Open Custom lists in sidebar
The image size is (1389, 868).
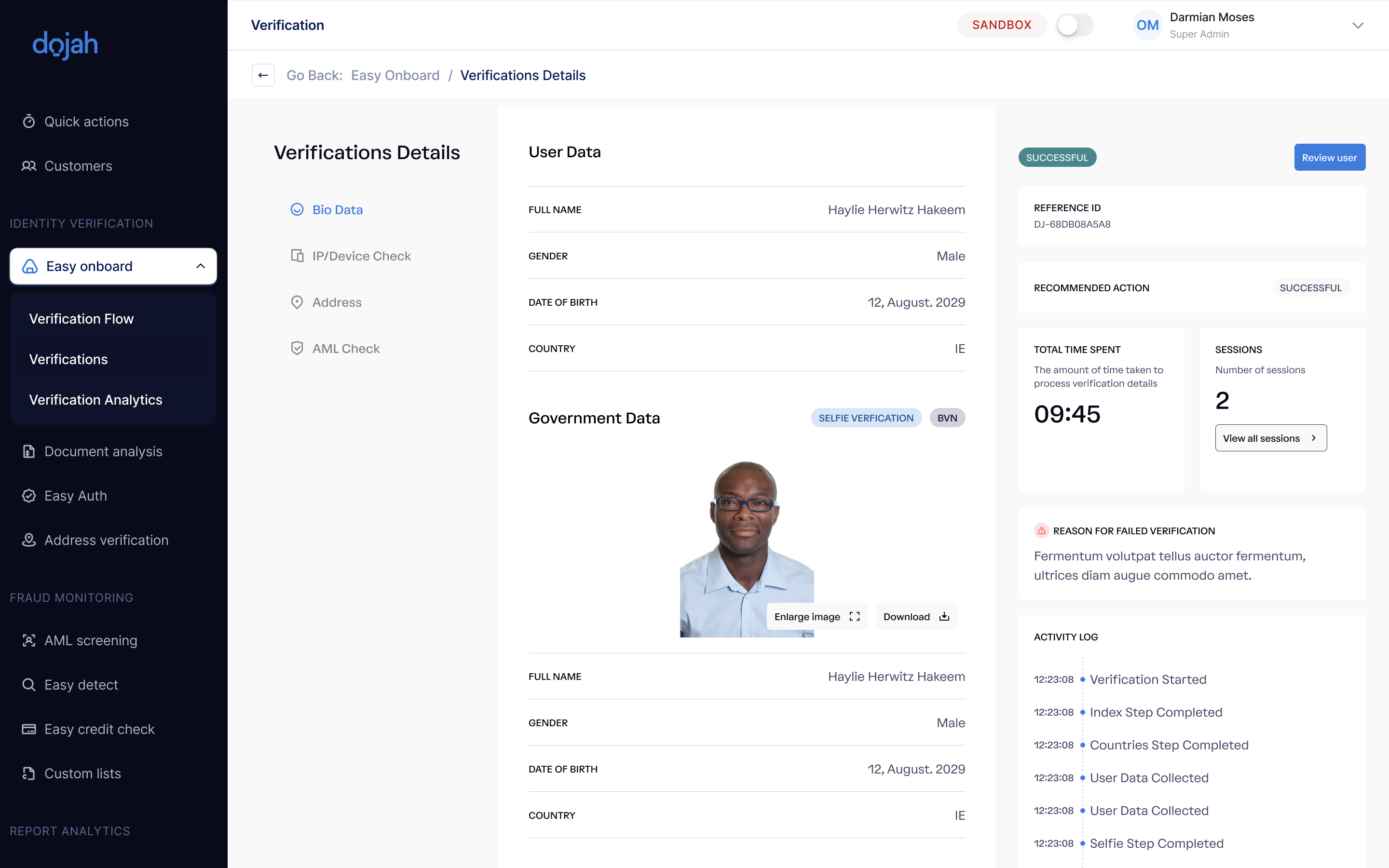82,773
